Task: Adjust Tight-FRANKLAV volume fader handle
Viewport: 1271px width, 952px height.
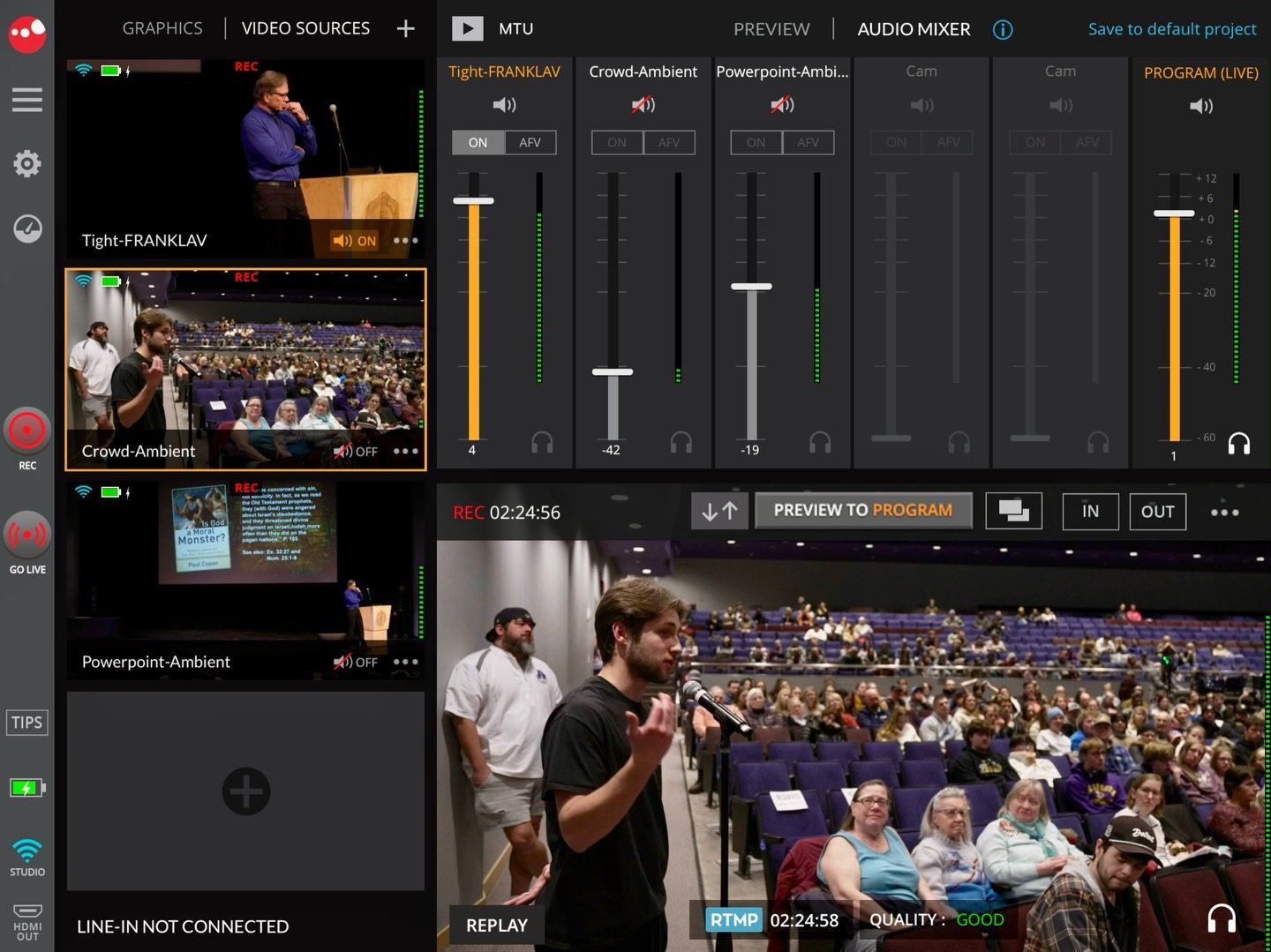Action: click(x=473, y=200)
